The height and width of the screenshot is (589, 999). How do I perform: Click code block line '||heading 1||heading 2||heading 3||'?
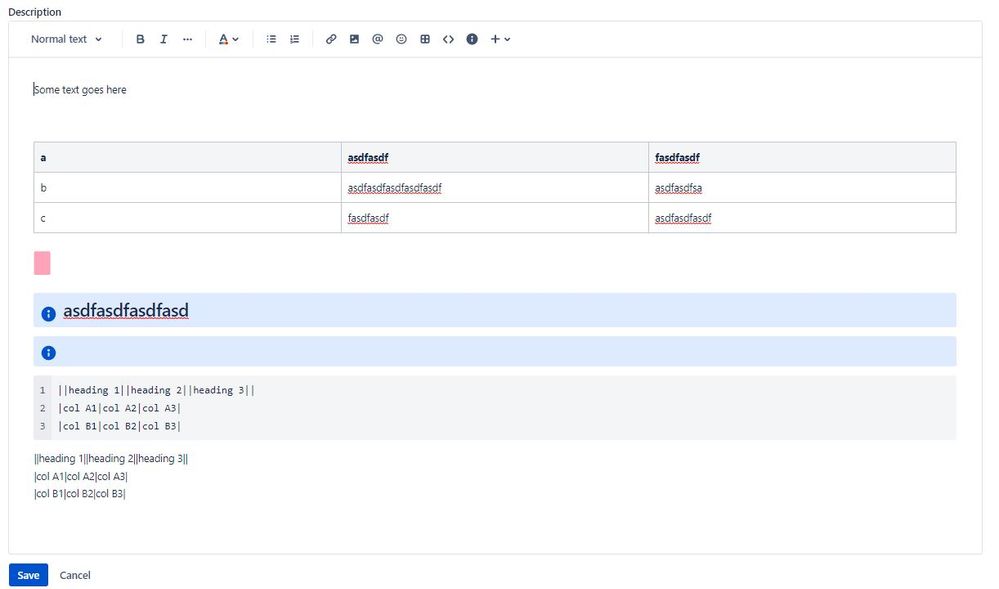coord(156,390)
